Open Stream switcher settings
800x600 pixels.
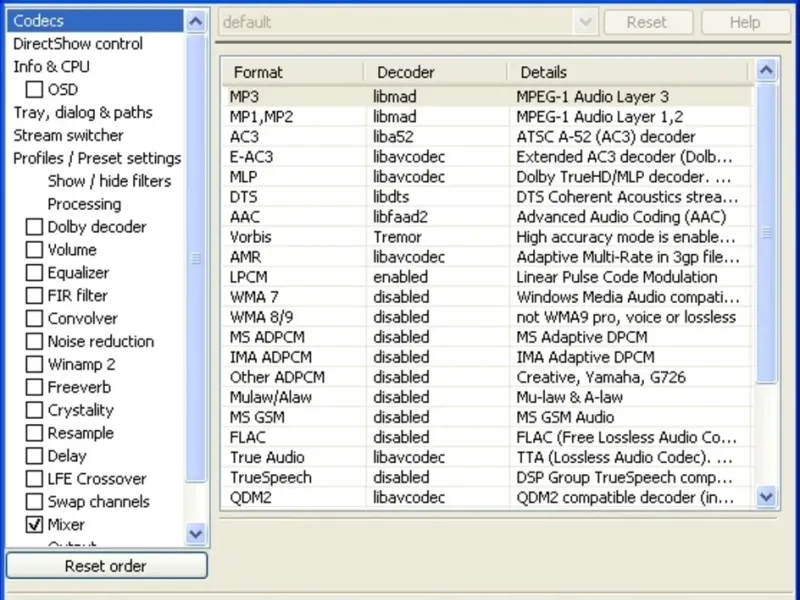pos(68,135)
